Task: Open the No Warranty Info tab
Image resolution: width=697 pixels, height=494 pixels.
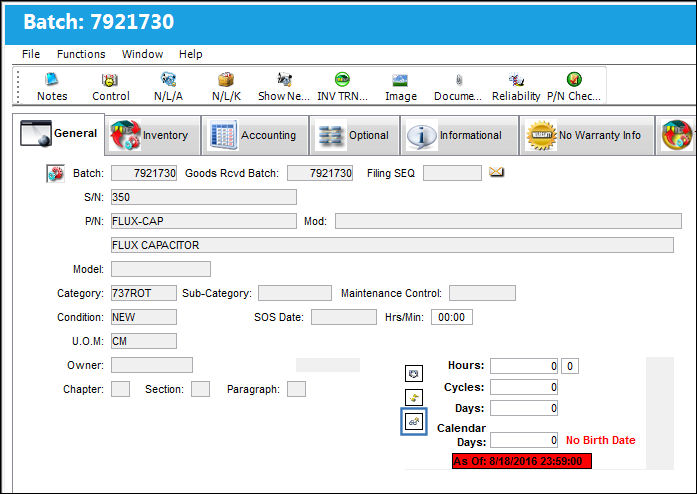Action: click(587, 135)
